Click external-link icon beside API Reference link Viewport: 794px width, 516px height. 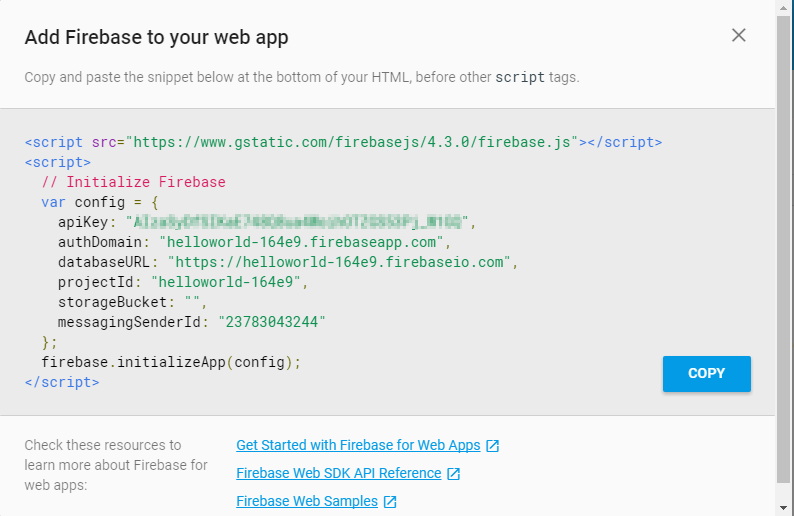click(x=453, y=474)
